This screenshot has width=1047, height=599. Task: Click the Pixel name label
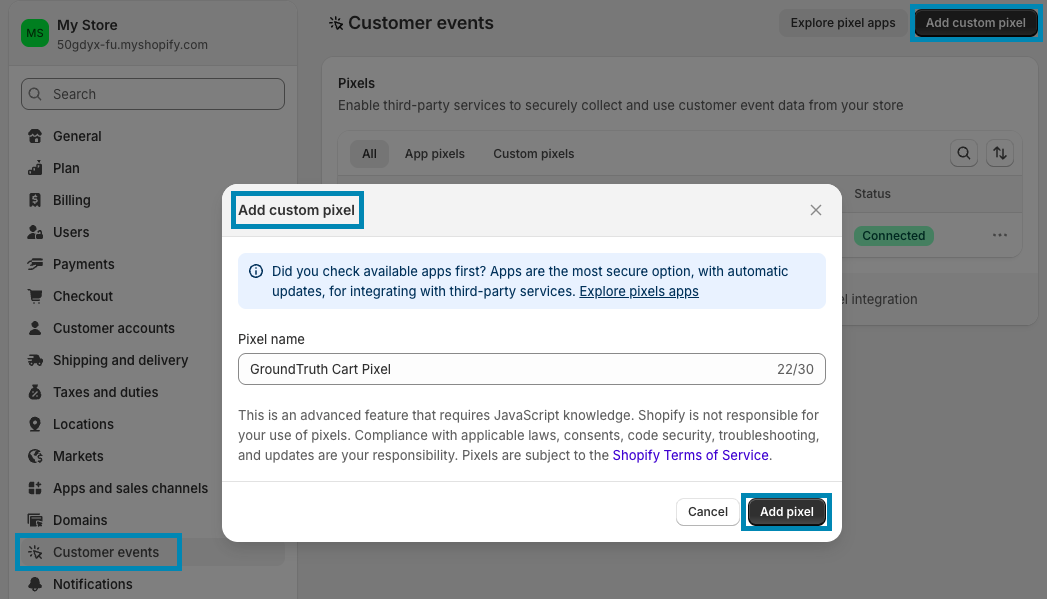(271, 339)
